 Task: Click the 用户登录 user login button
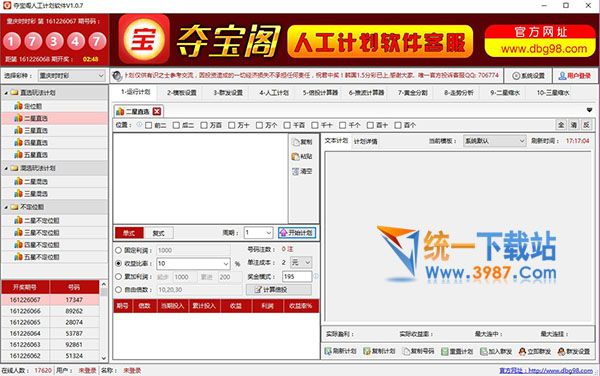pos(574,76)
